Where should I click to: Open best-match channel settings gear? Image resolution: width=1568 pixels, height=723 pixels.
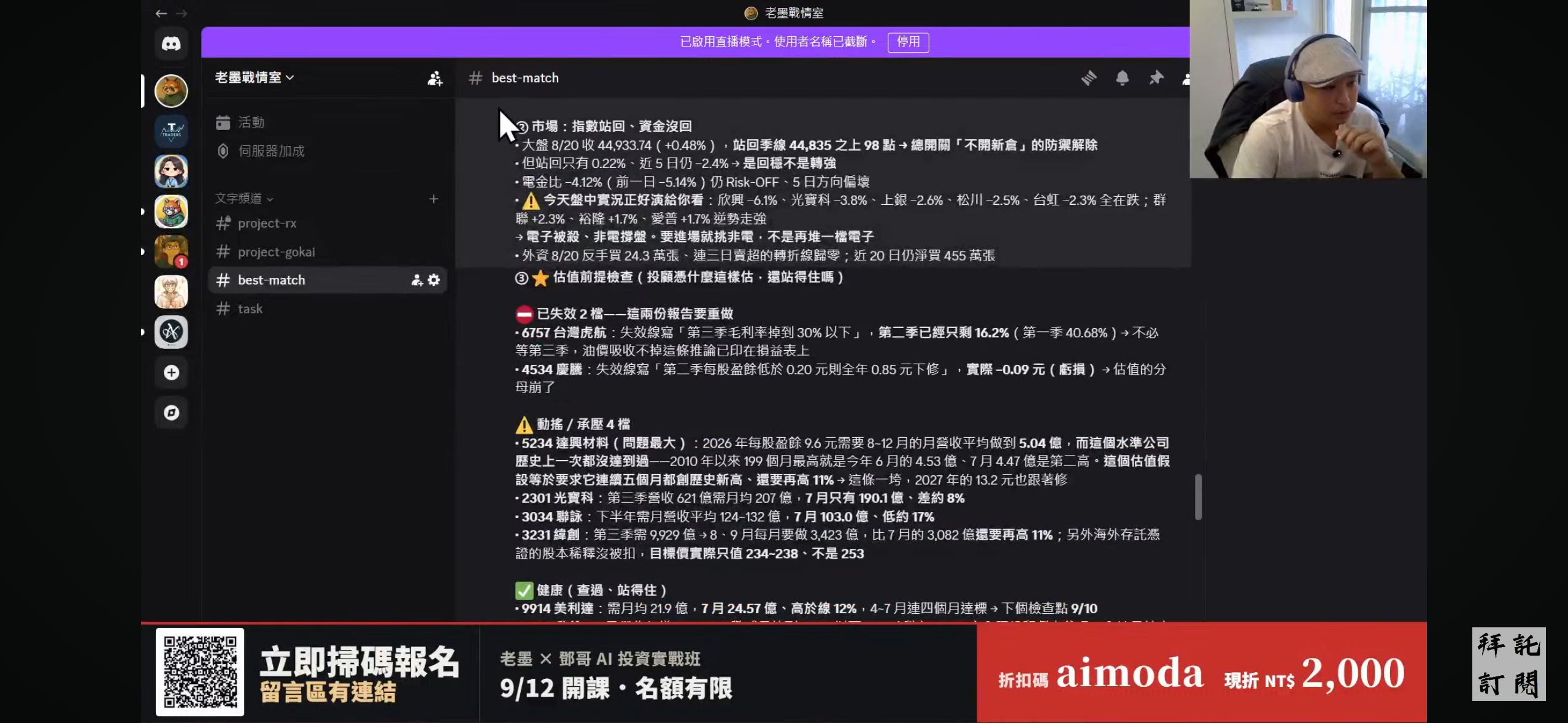(434, 280)
